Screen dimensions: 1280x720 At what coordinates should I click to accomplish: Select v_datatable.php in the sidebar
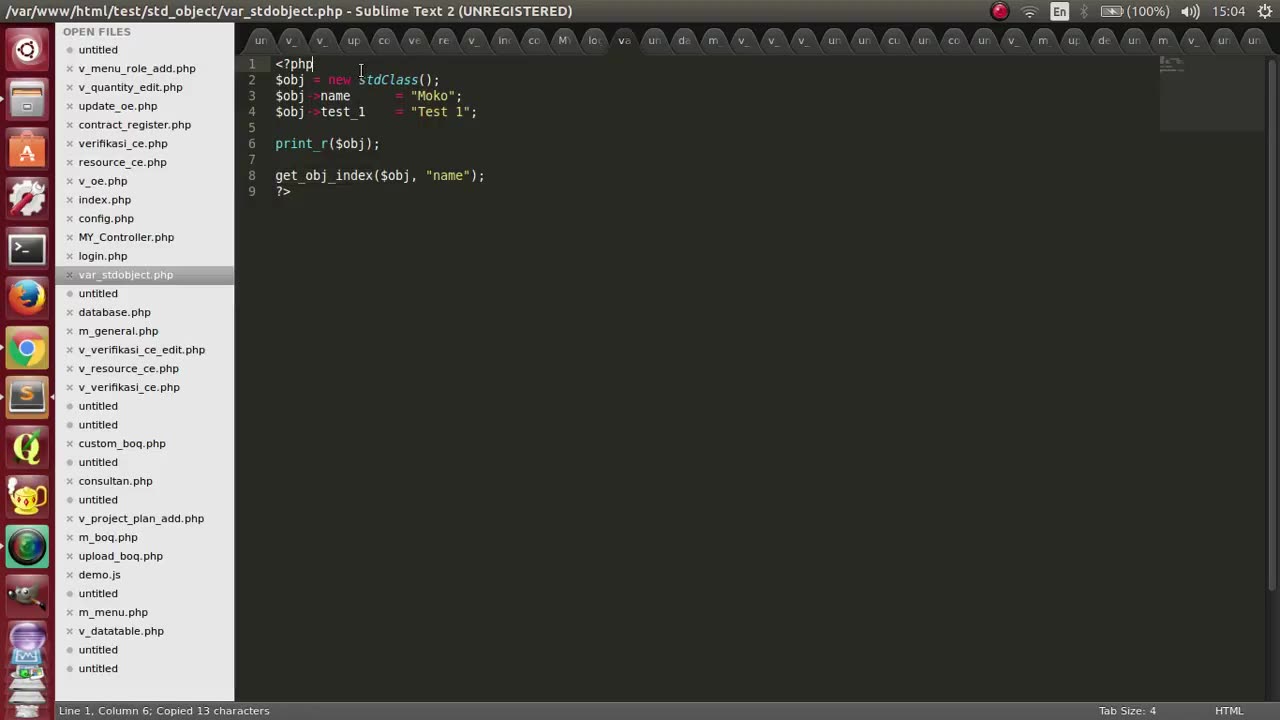coord(121,631)
